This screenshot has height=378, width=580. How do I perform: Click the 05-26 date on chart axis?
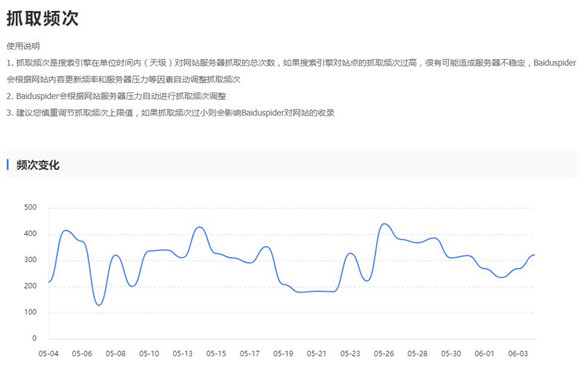[x=384, y=354]
